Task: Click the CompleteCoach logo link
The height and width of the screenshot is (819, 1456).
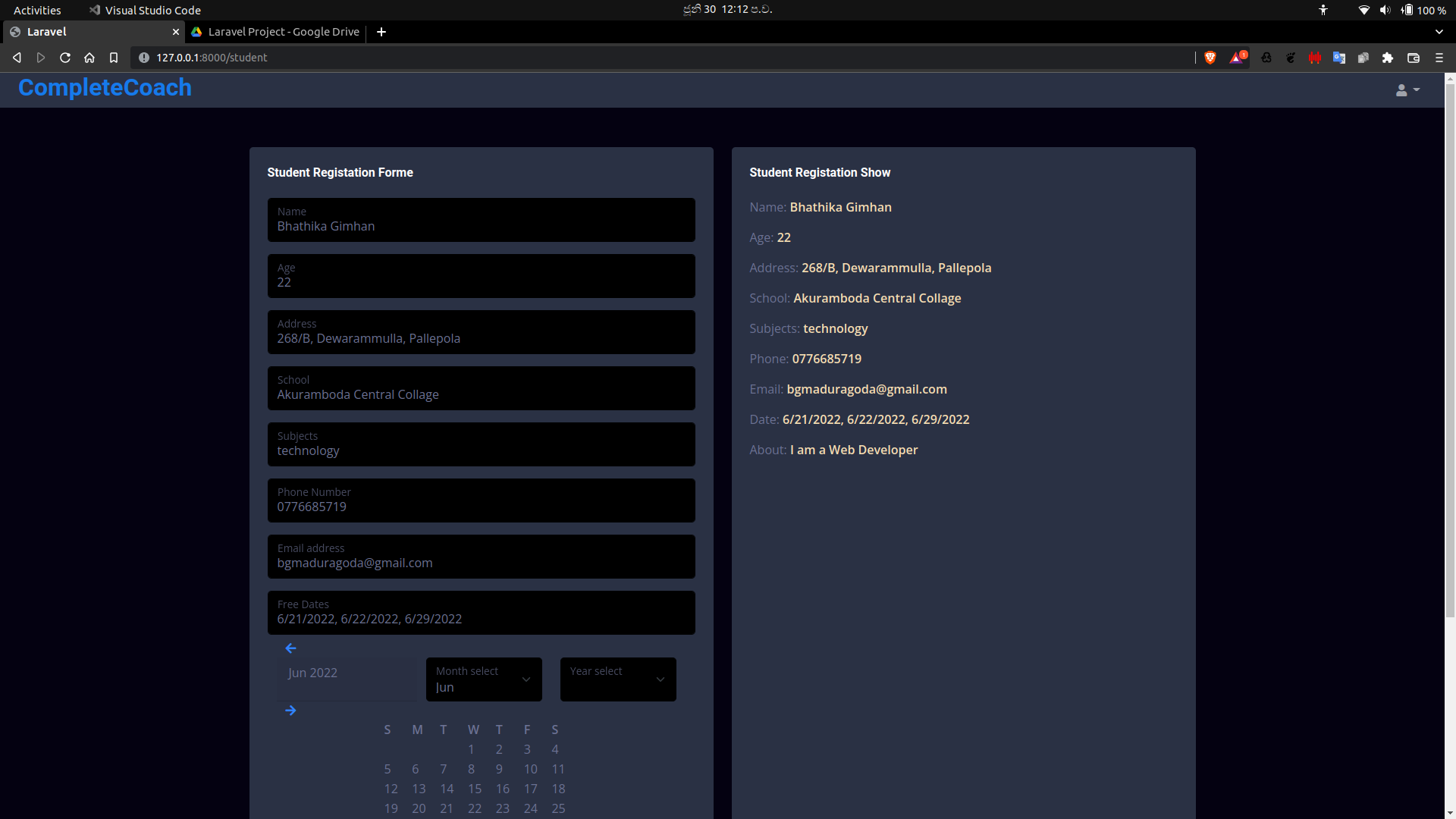Action: pyautogui.click(x=104, y=89)
